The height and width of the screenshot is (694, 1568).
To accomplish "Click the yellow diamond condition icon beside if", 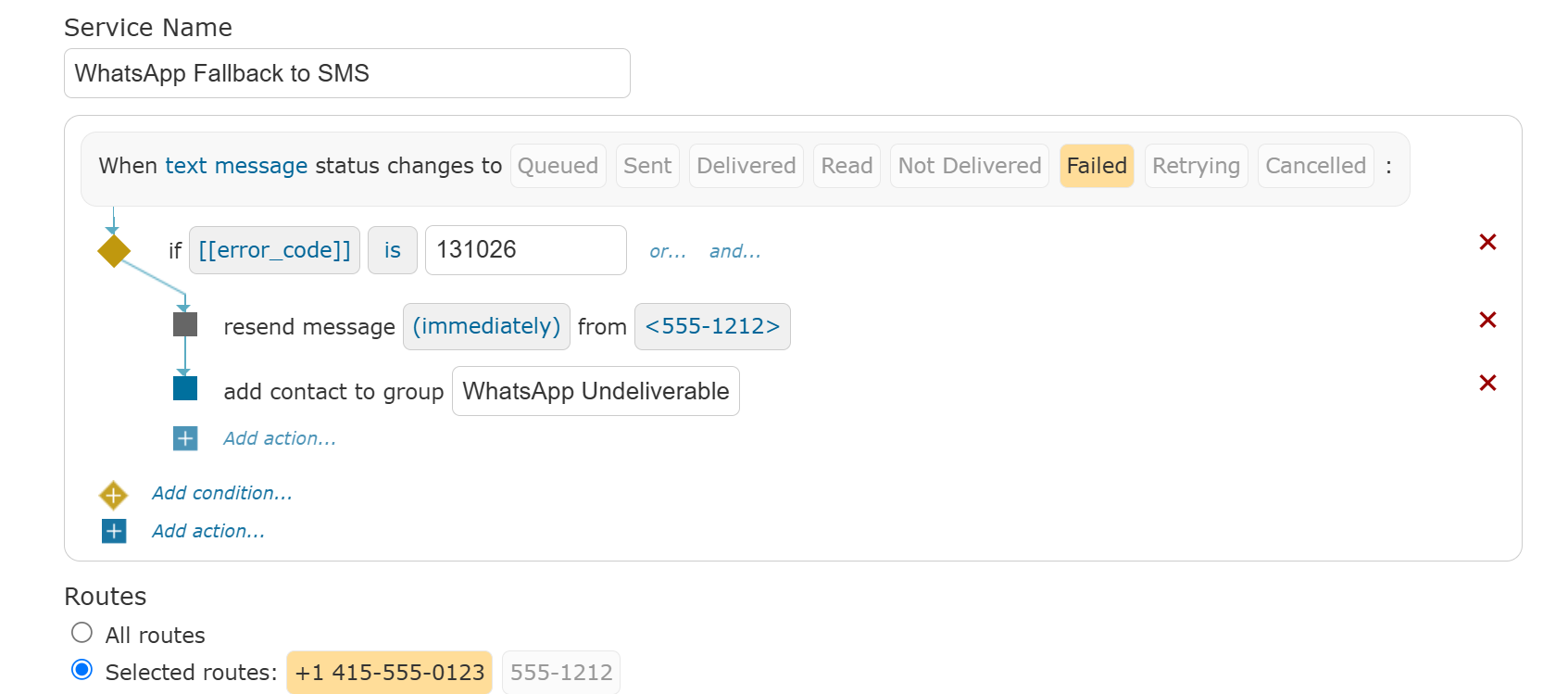I will click(114, 251).
